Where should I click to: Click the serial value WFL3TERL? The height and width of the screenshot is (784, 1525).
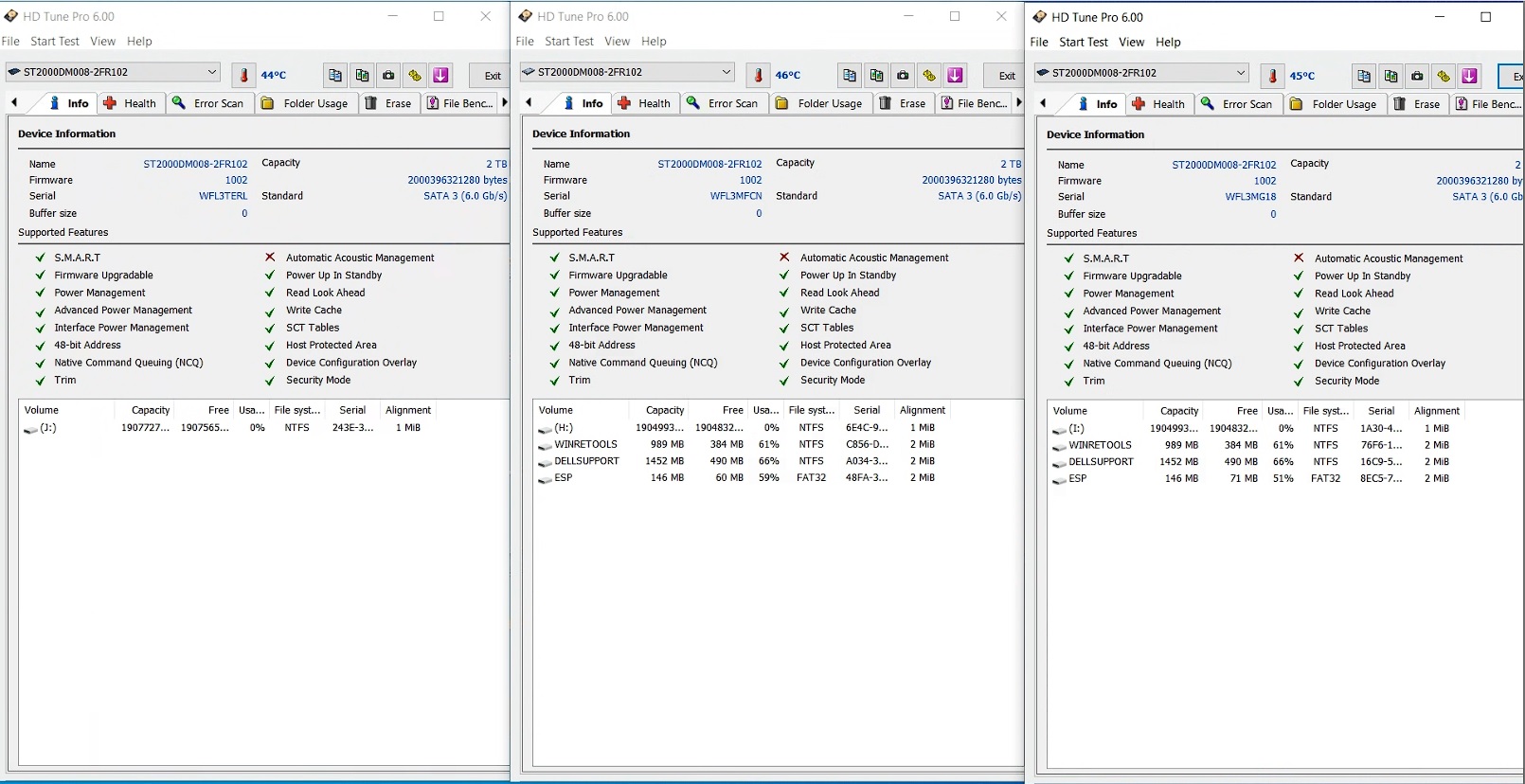tap(223, 196)
